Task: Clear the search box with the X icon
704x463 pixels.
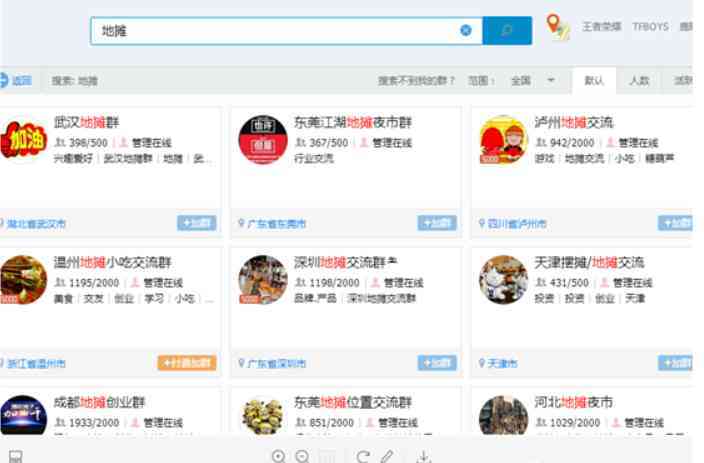Action: click(x=466, y=31)
